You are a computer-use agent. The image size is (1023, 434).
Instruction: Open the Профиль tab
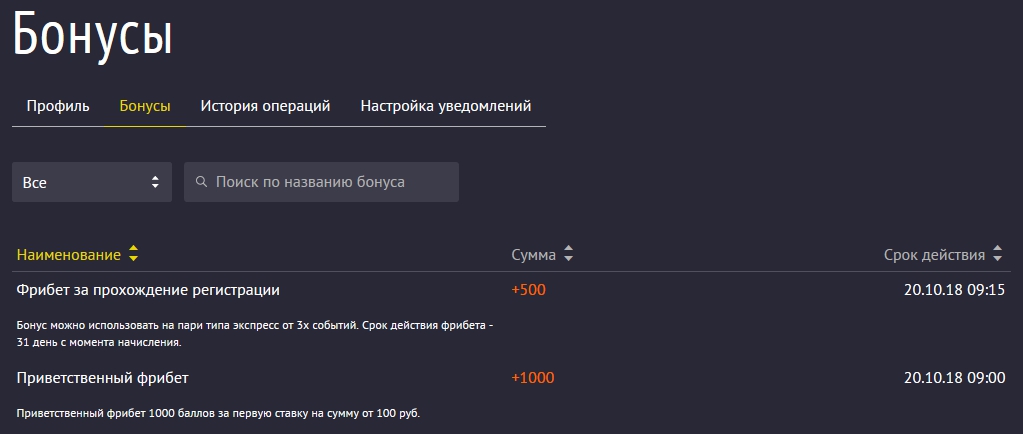tap(58, 106)
